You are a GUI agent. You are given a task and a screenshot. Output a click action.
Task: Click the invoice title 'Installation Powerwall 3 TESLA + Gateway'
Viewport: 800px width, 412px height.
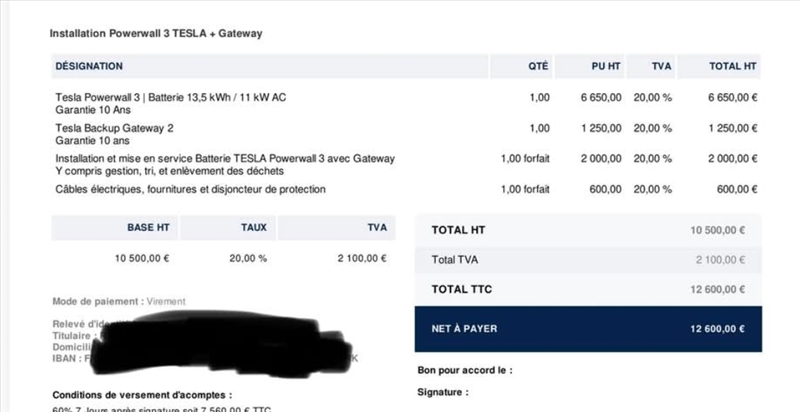point(156,33)
